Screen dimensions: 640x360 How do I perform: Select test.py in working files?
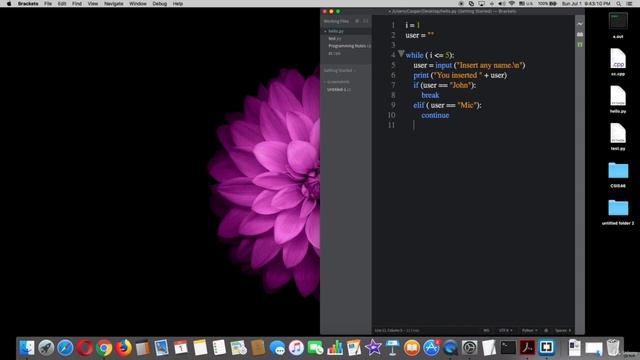(335, 38)
